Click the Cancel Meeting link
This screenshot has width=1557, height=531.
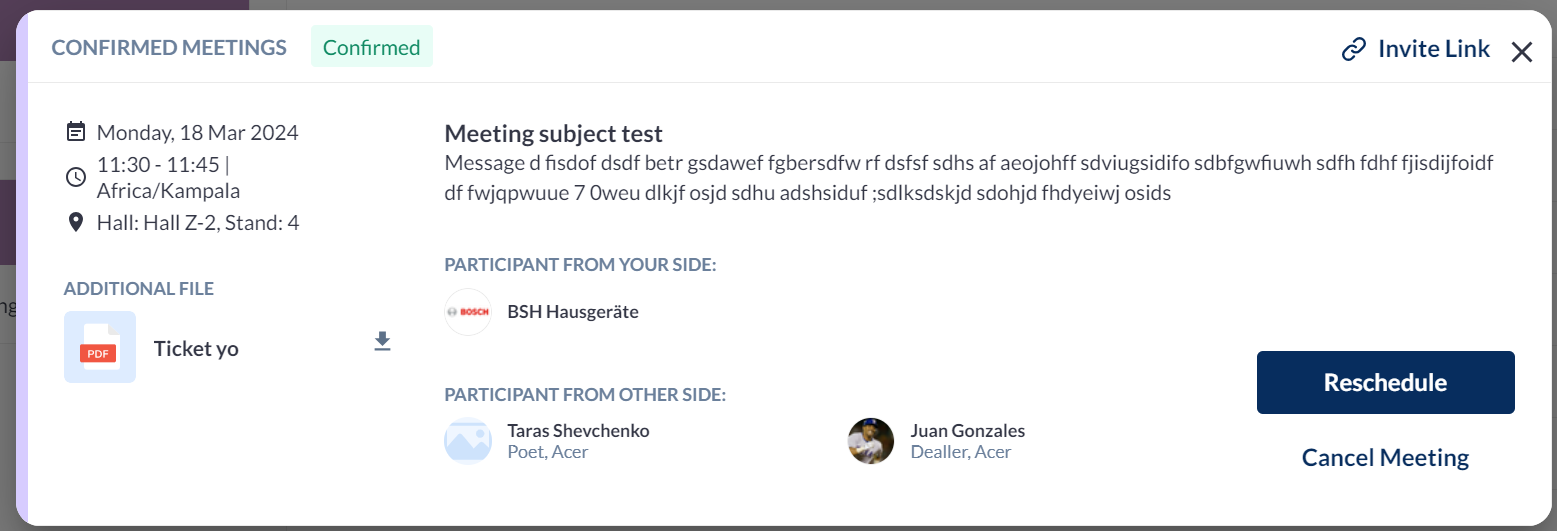(1385, 458)
